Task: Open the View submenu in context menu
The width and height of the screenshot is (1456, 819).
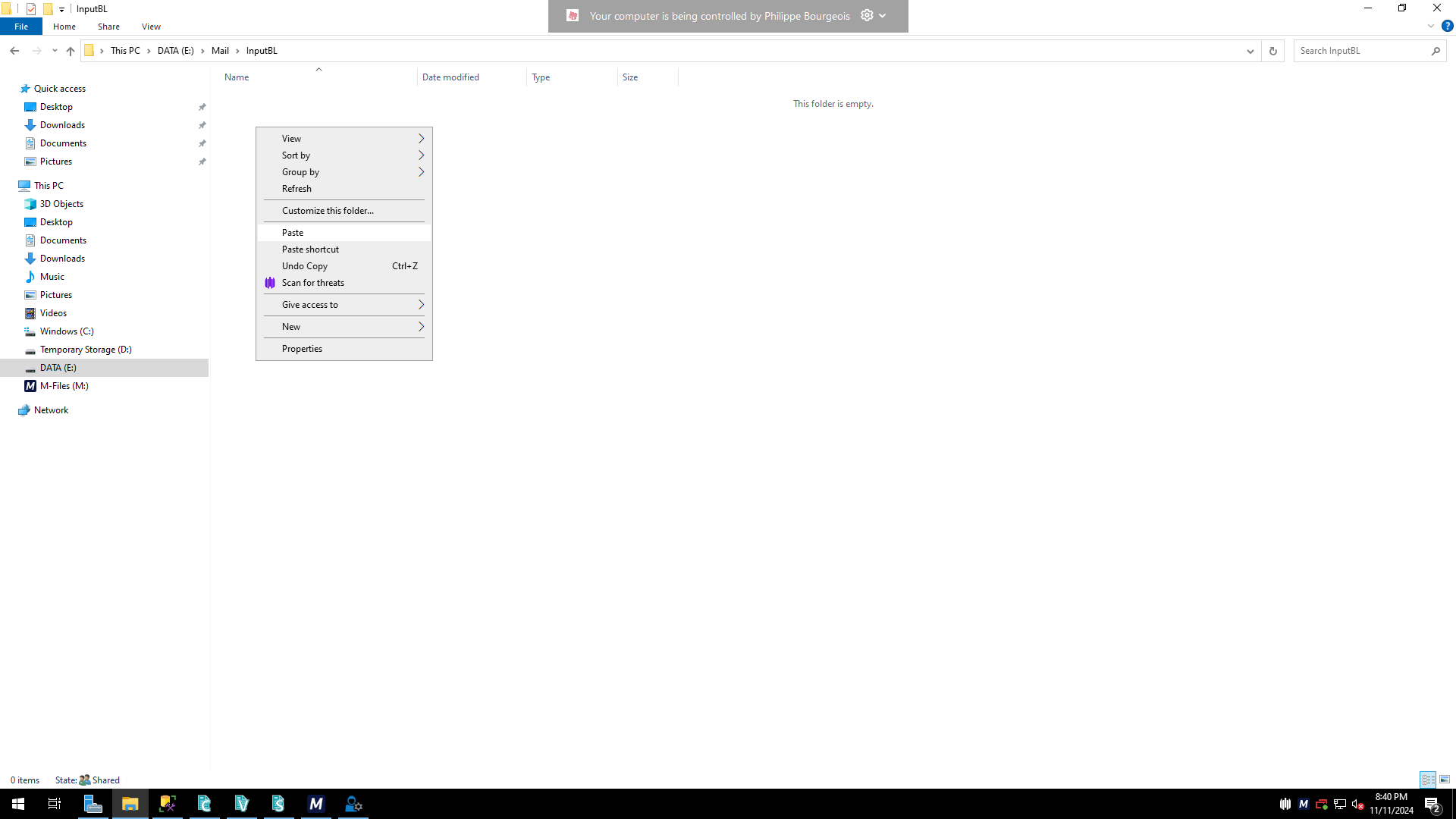Action: (x=344, y=139)
